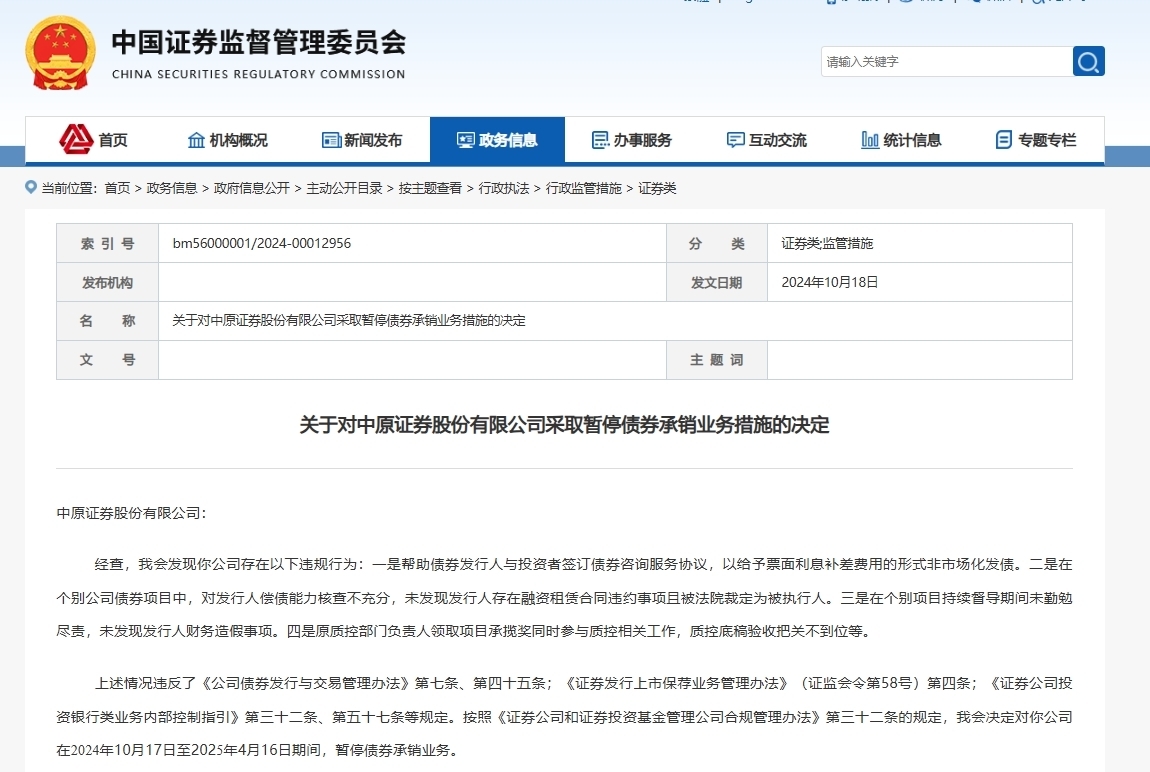
Task: Focus the keyword search input field
Action: (x=947, y=62)
